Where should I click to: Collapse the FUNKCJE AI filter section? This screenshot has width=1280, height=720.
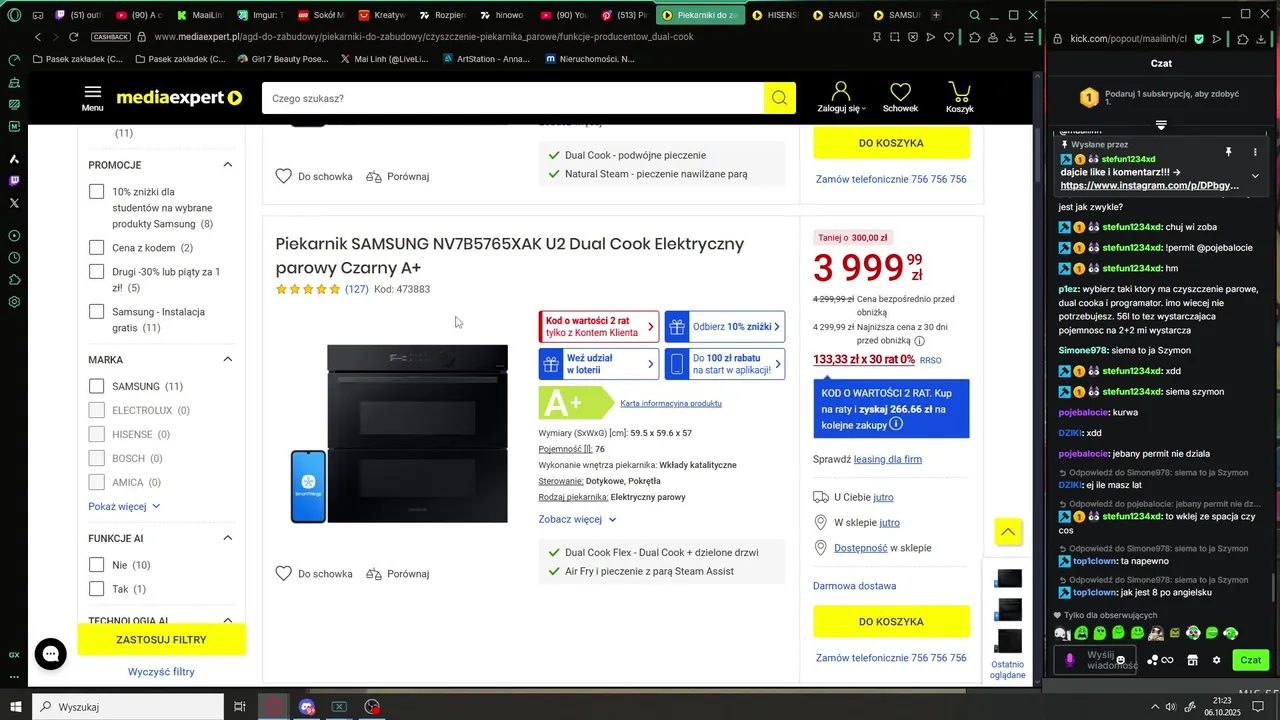[x=227, y=538]
